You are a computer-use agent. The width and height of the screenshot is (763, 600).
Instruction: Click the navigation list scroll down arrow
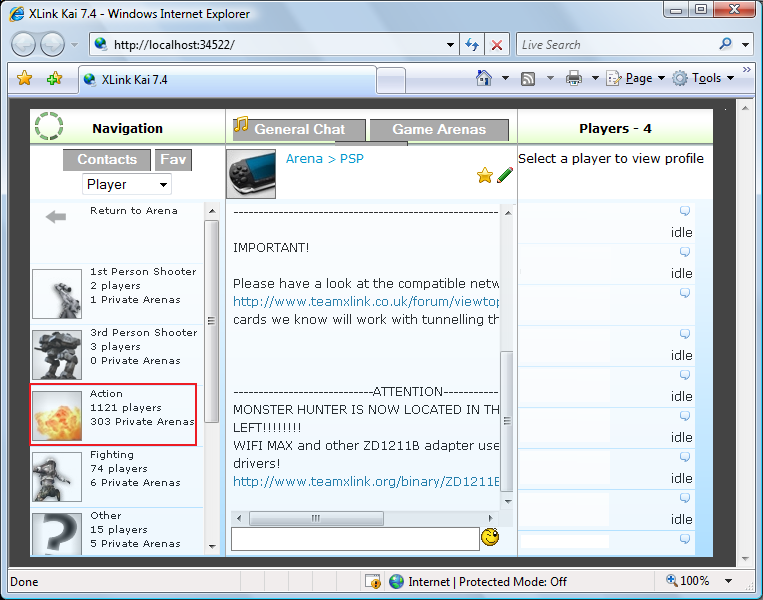[212, 546]
